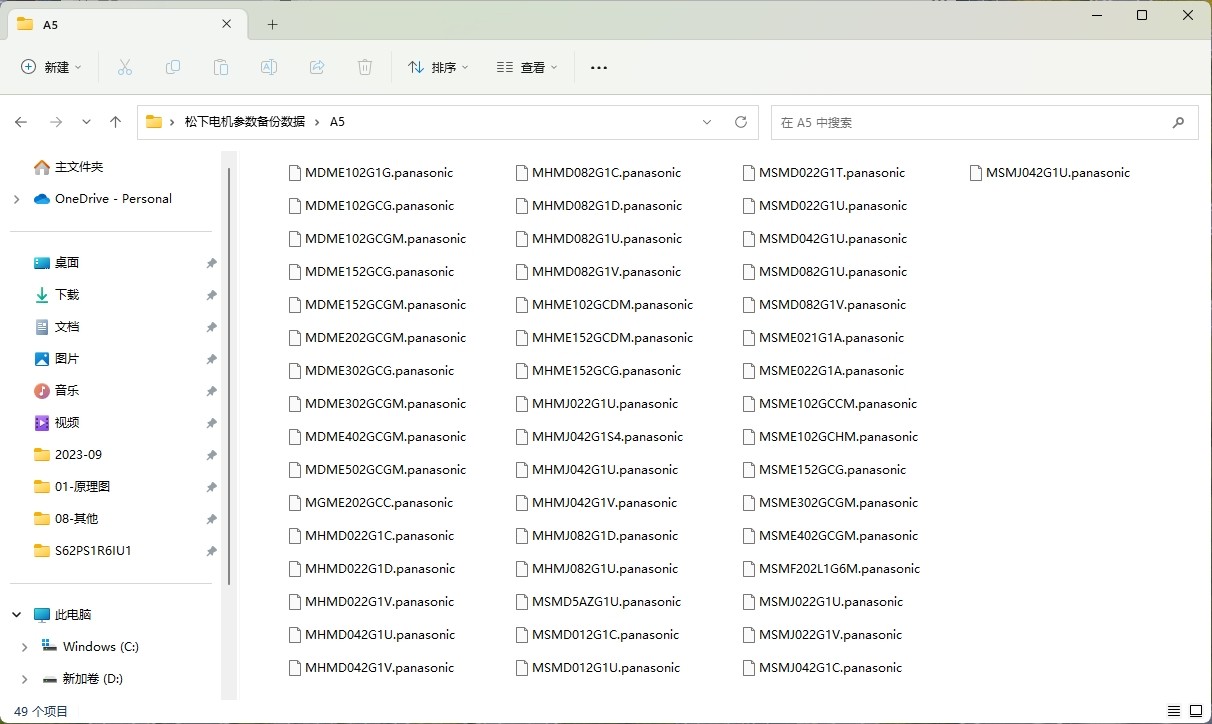The width and height of the screenshot is (1212, 724).
Task: Expand OneDrive - Personal tree node
Action: click(16, 199)
